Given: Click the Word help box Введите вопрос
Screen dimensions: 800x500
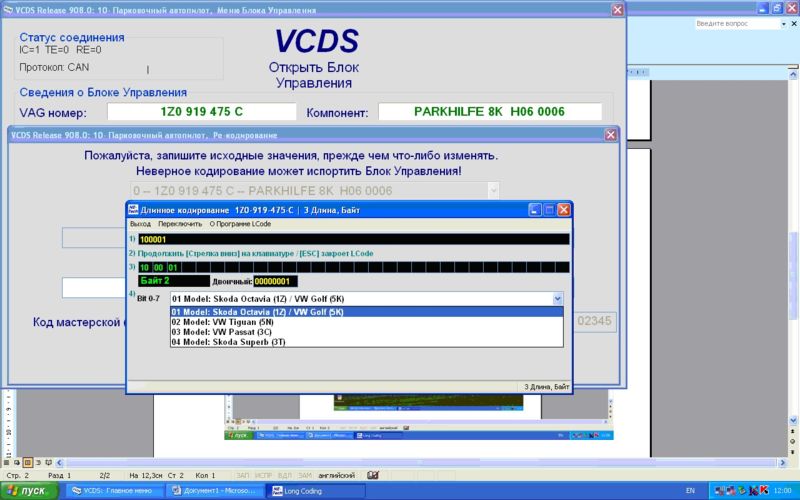Looking at the screenshot, I should point(736,24).
